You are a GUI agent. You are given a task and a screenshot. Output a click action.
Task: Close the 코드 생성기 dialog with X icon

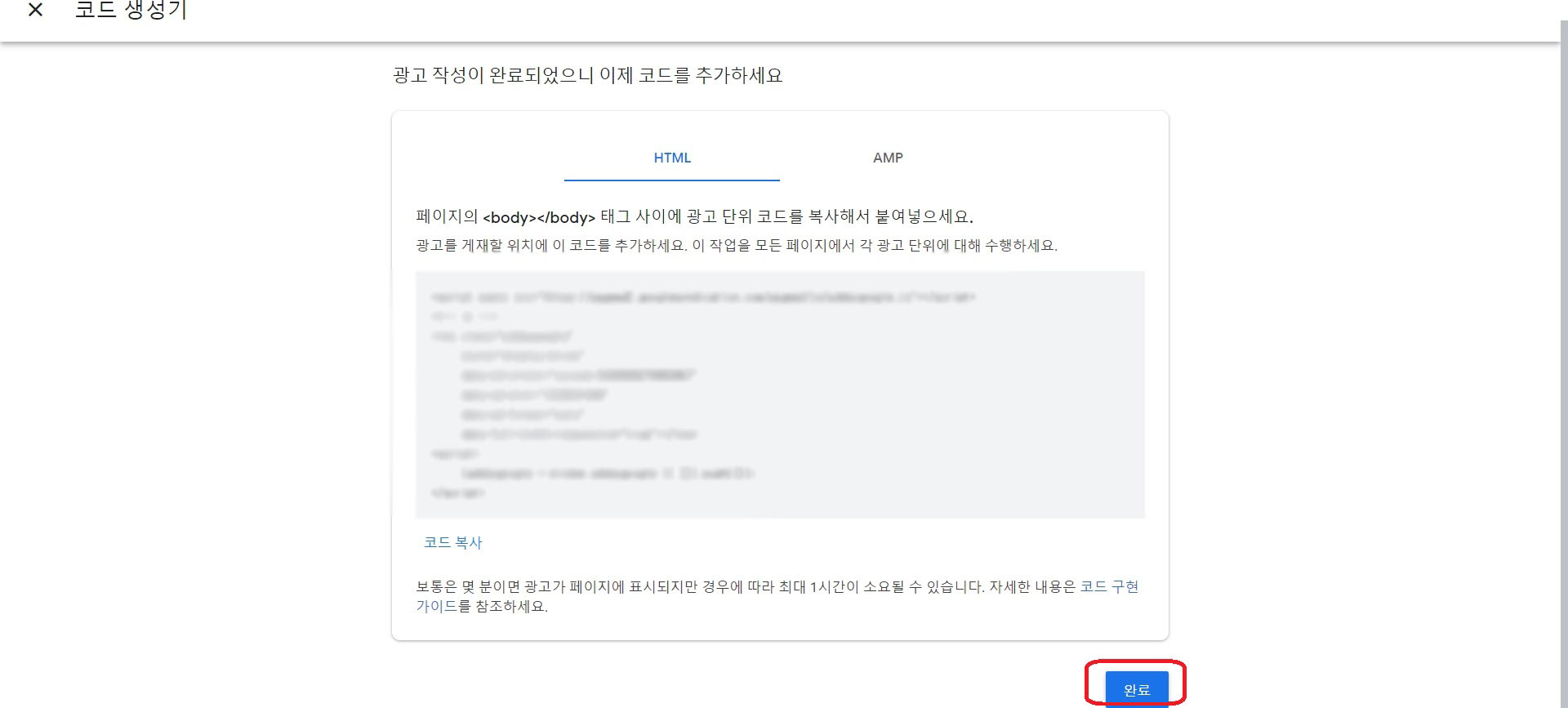35,11
